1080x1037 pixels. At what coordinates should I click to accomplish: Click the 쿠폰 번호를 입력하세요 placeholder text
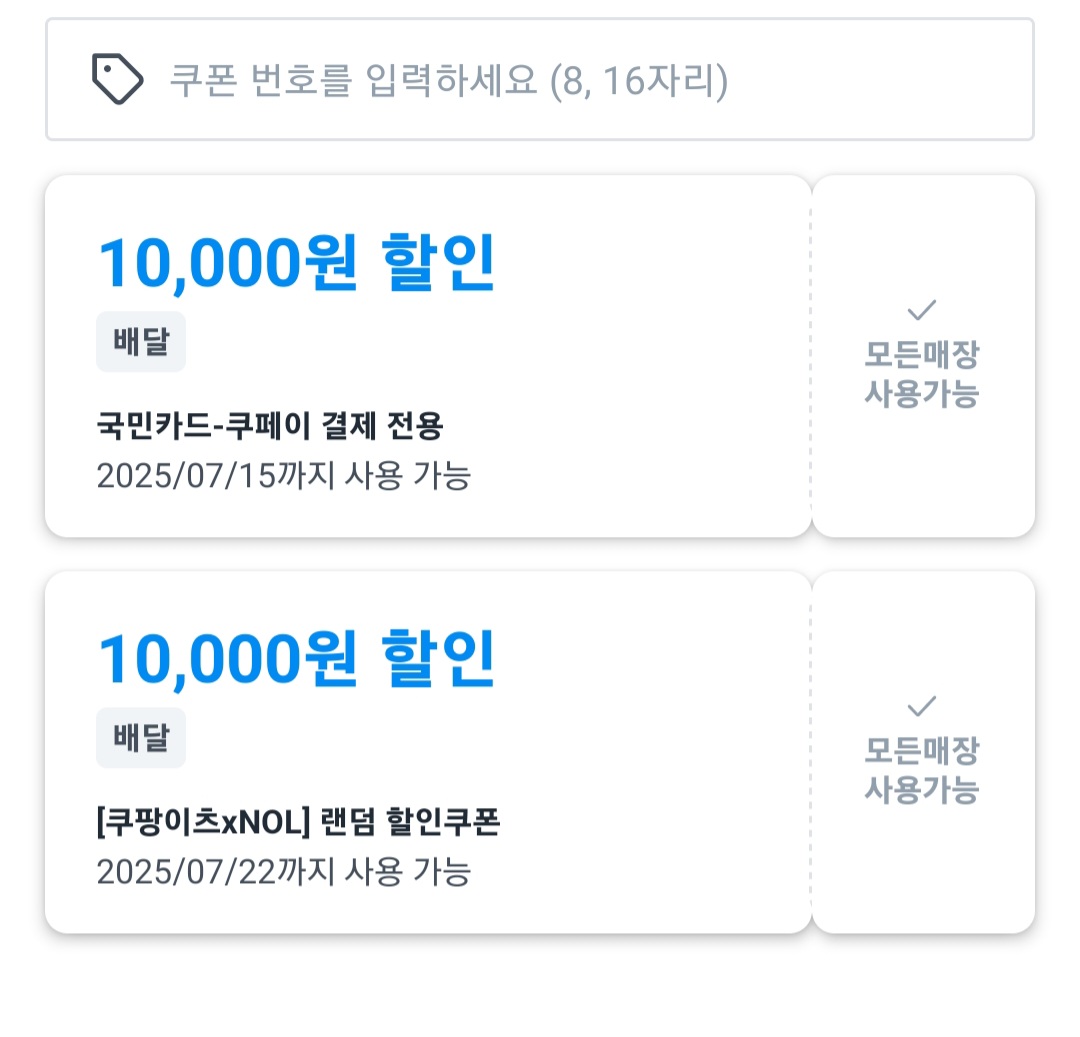(x=448, y=81)
